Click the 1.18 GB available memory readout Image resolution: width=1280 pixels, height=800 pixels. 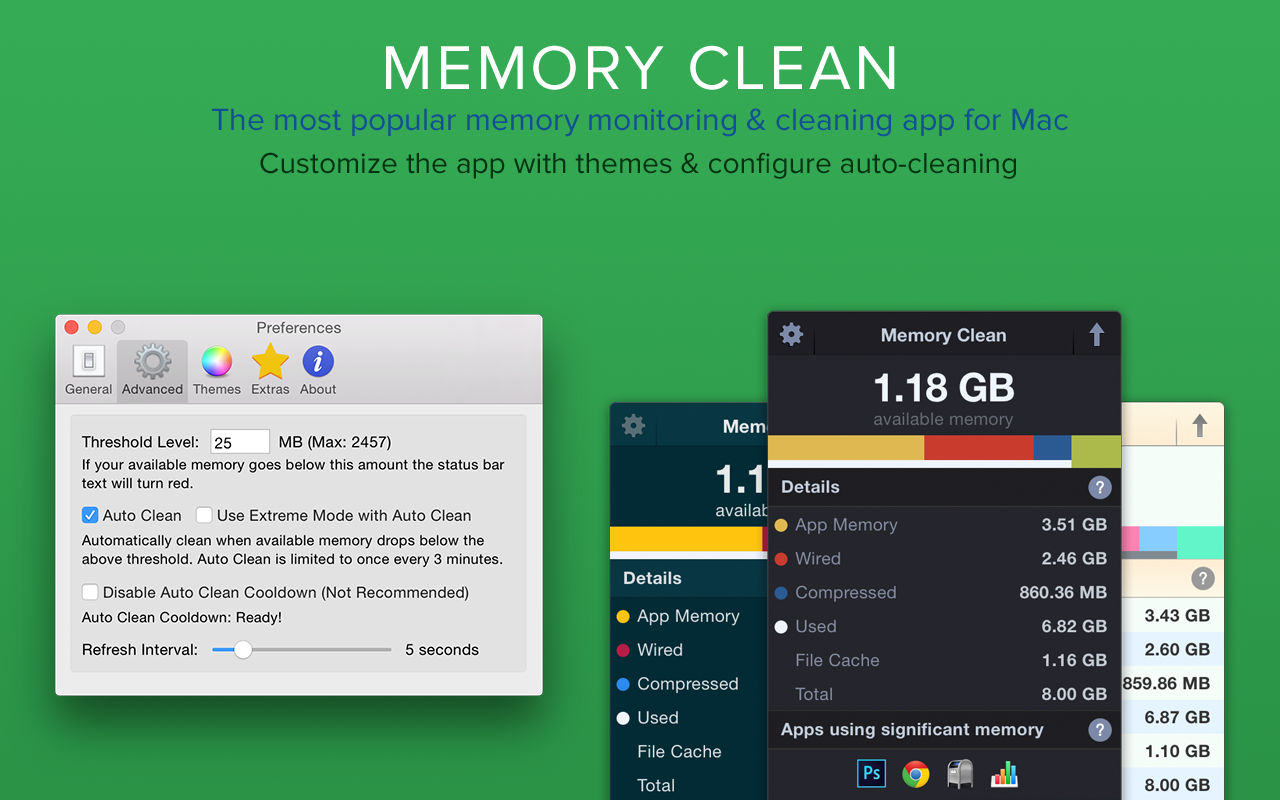944,388
